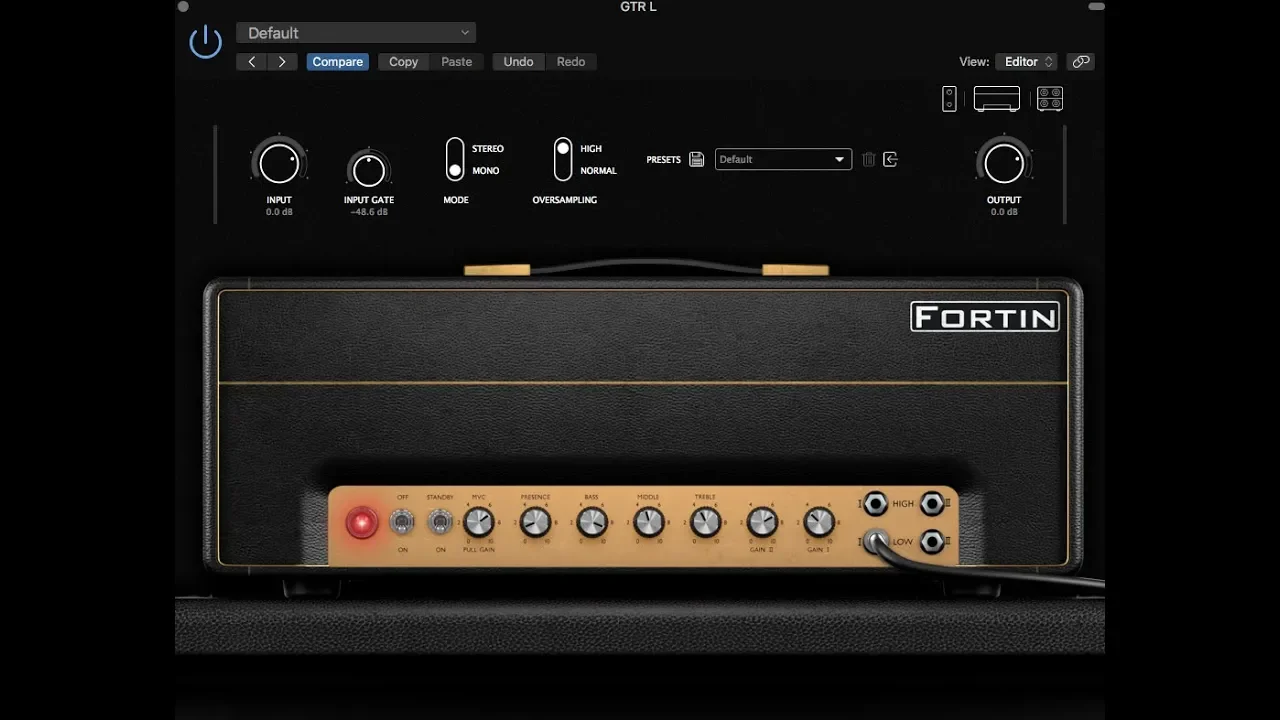
Task: Click the GAIN I knob
Action: point(818,522)
